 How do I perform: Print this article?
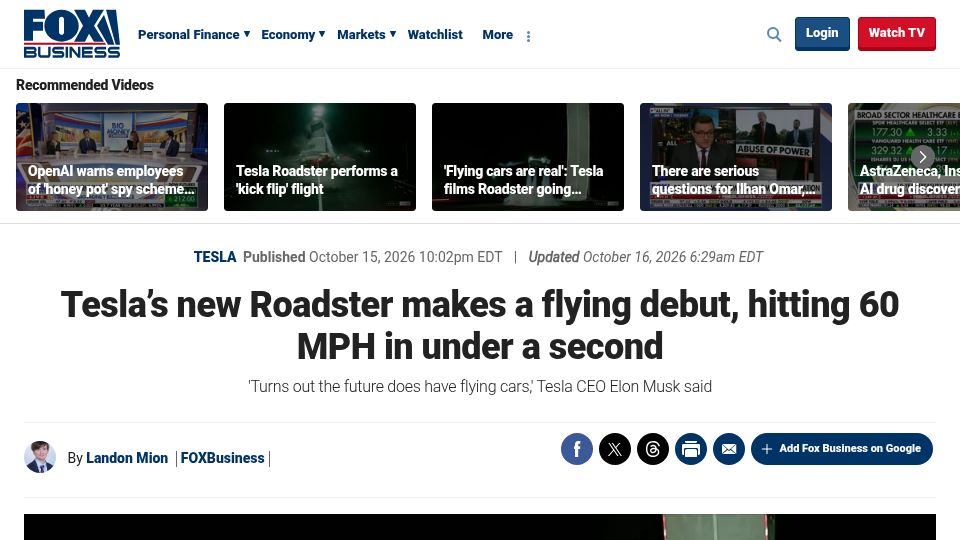[691, 449]
